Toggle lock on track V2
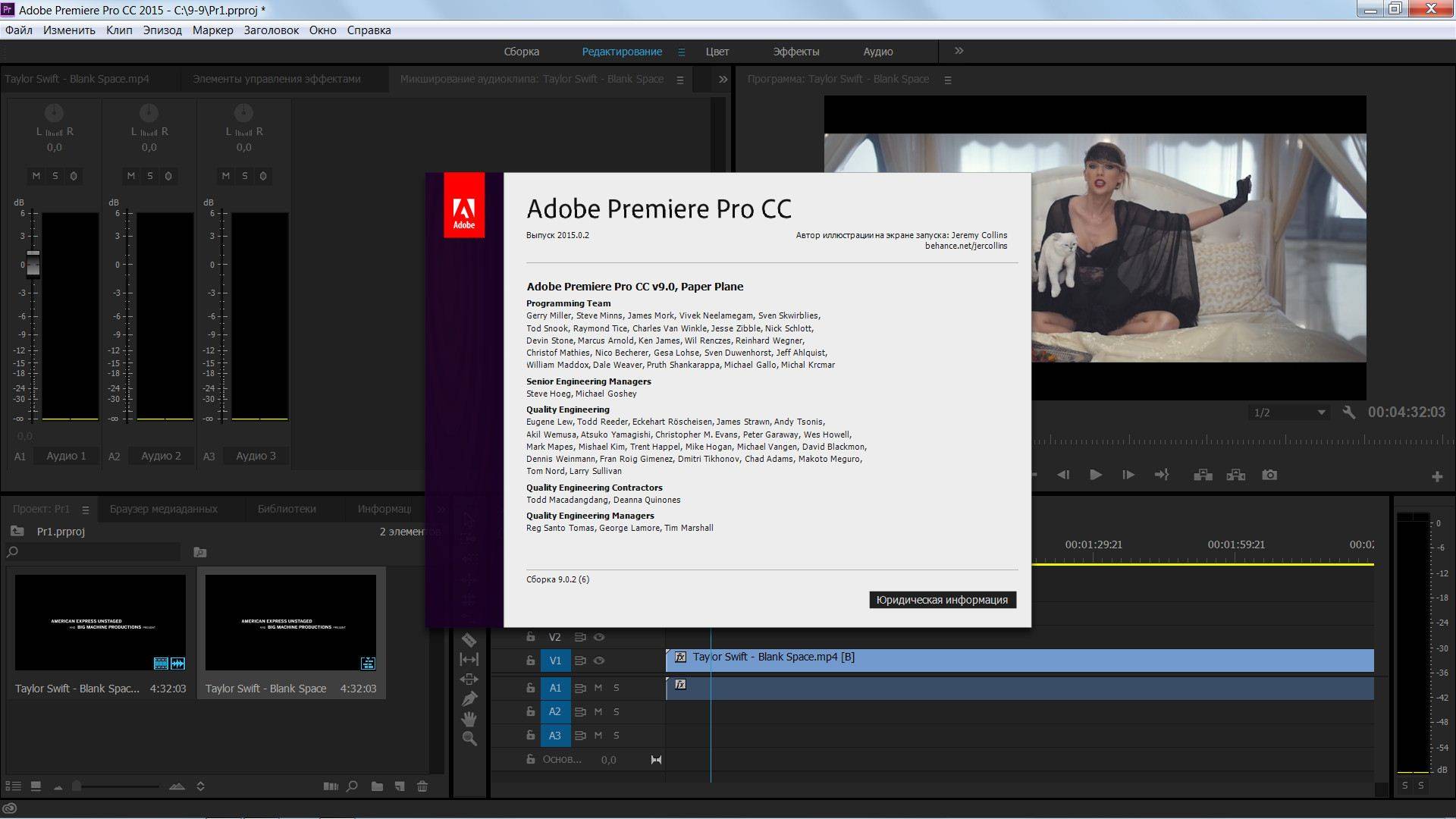Image resolution: width=1456 pixels, height=819 pixels. click(531, 637)
